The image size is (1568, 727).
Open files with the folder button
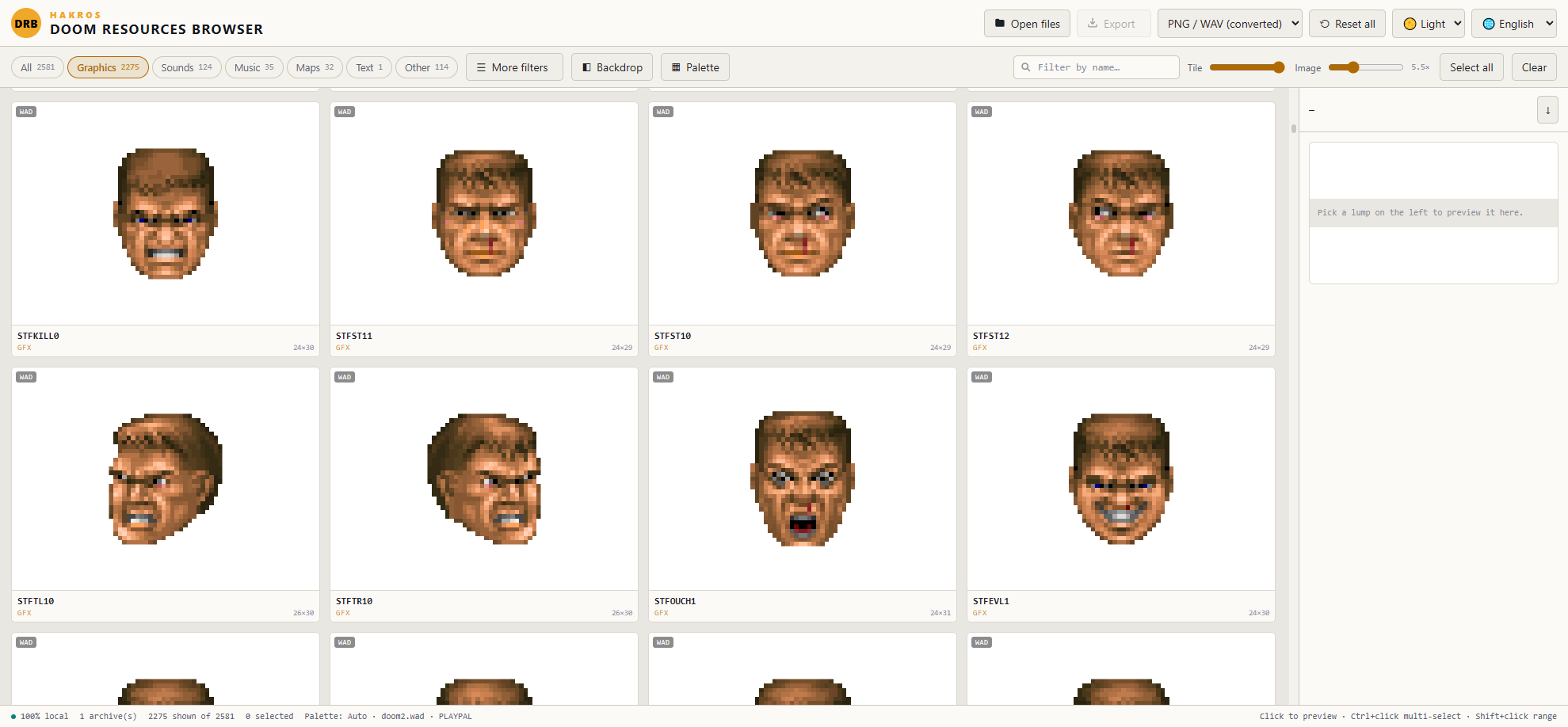(x=1027, y=24)
